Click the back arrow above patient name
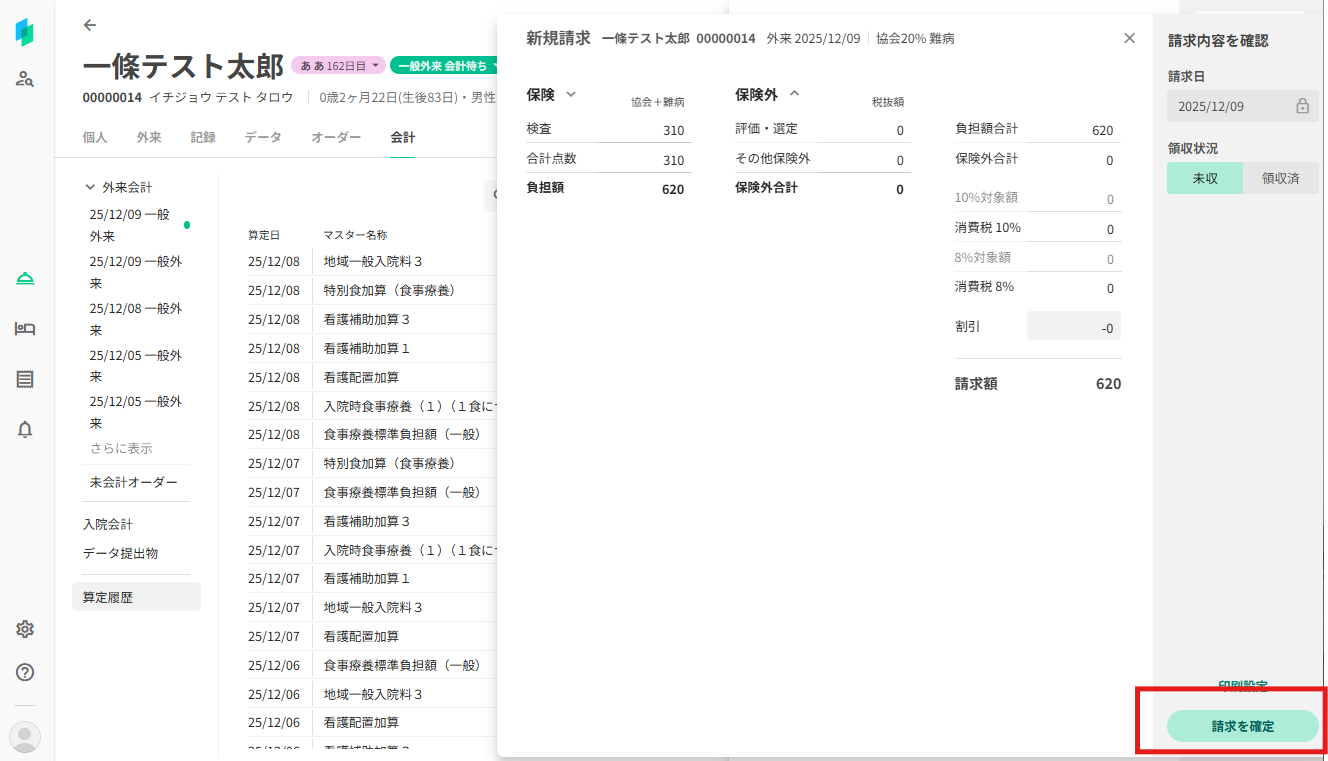 coord(90,25)
